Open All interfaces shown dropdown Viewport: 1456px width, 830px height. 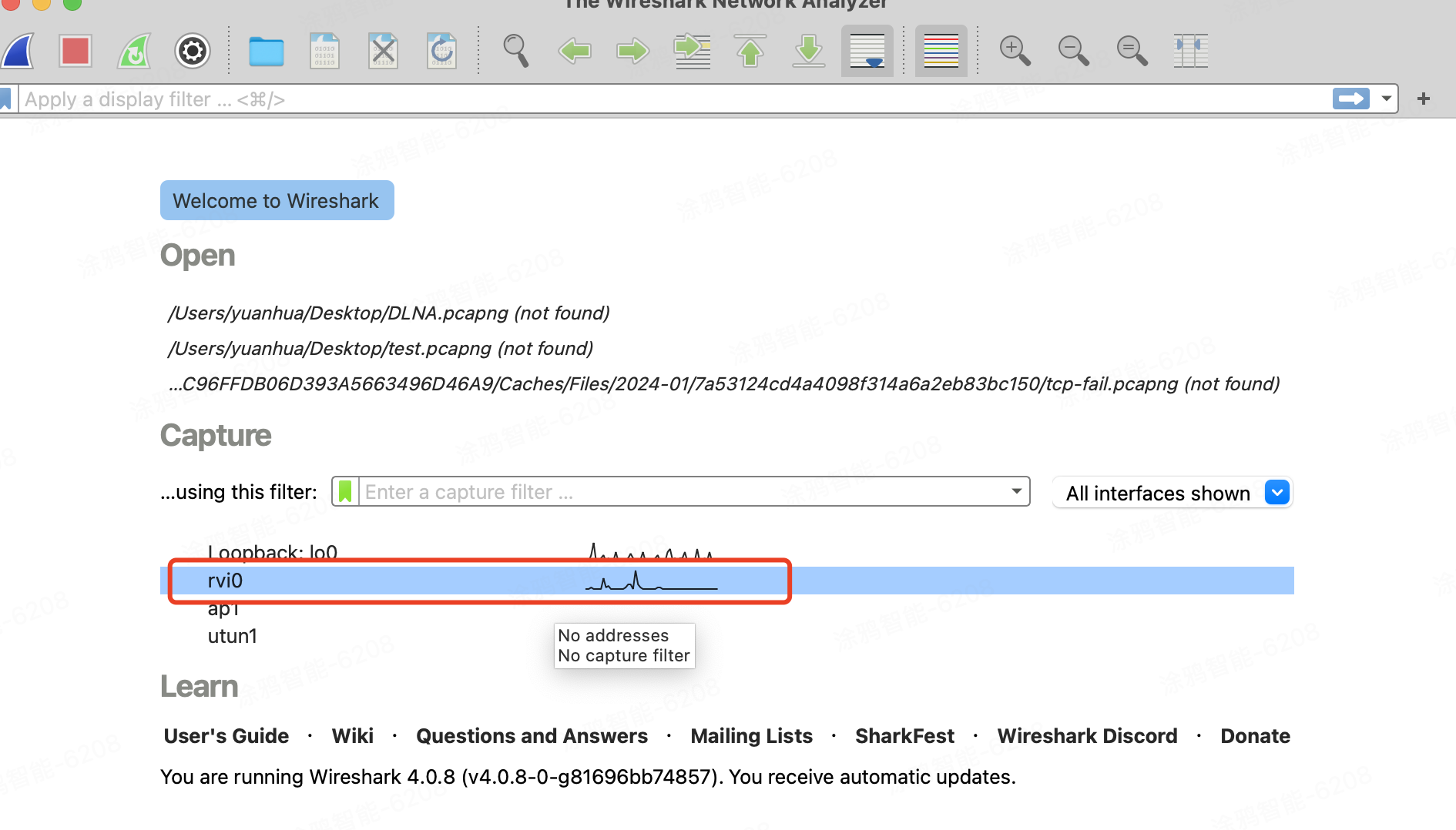point(1173,493)
